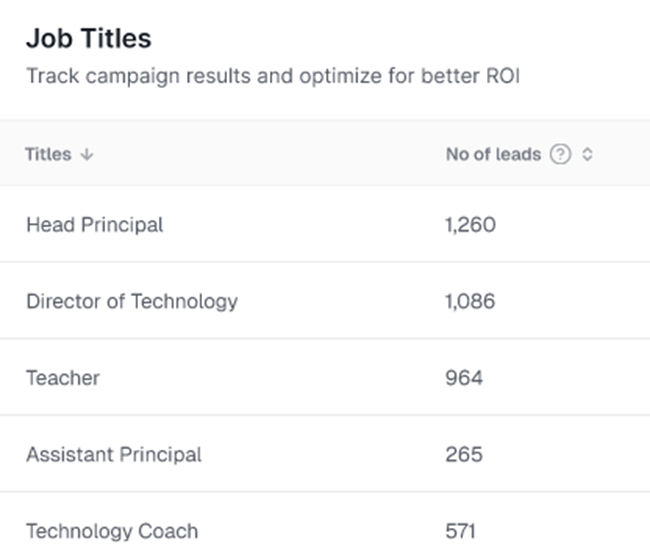Select the Assistant Principal title
This screenshot has height=555, width=650.
(x=114, y=454)
